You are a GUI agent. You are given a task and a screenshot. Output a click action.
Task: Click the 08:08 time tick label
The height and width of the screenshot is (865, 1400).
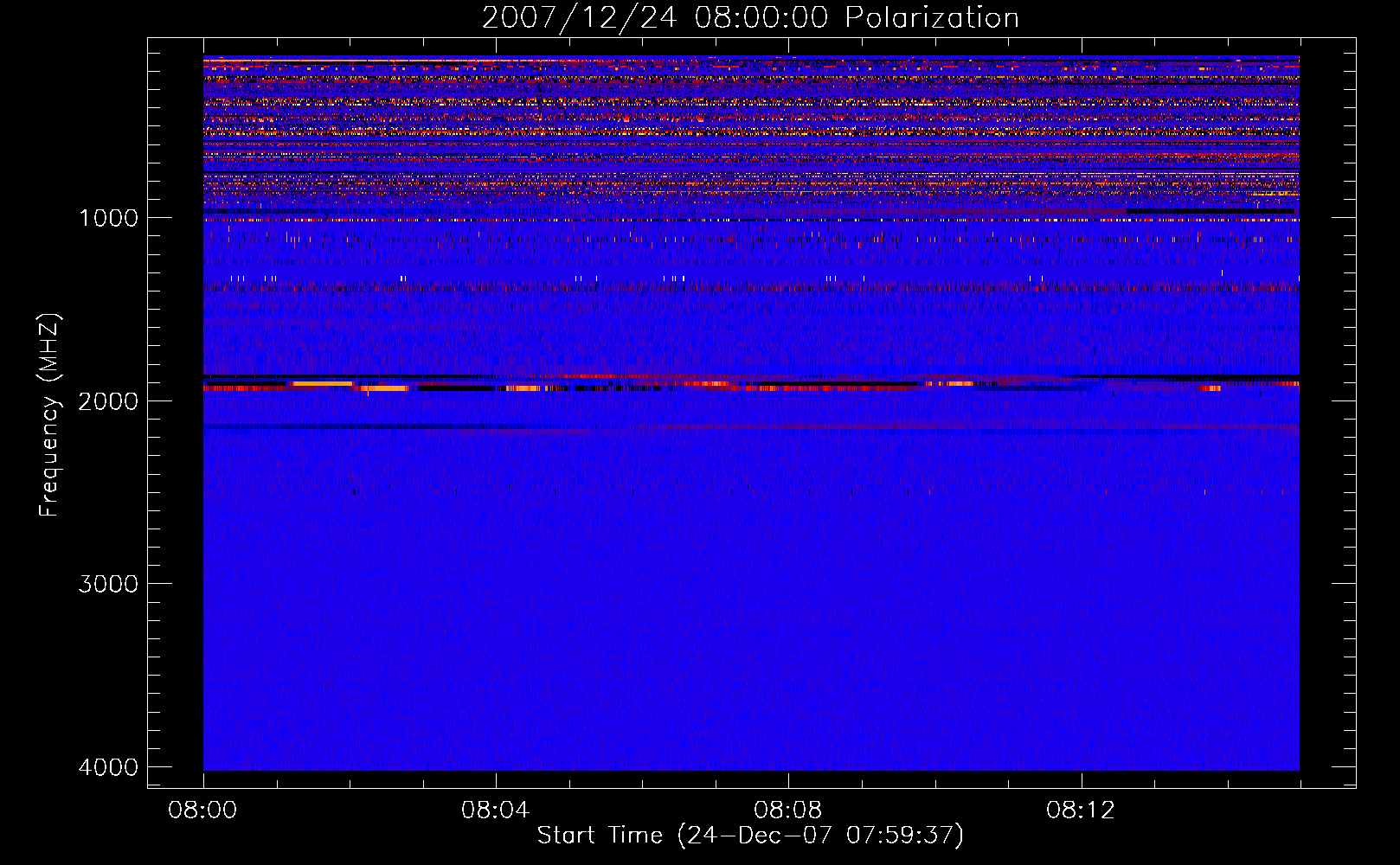(787, 811)
